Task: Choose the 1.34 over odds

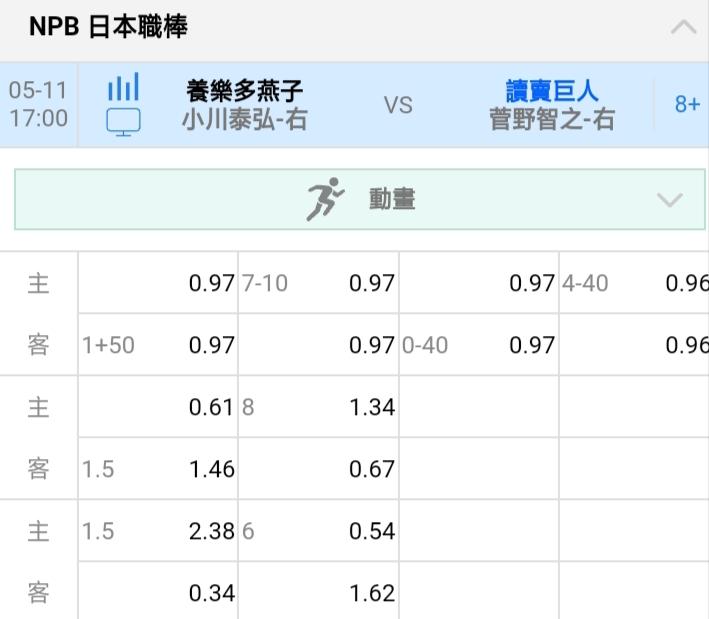Action: (371, 407)
